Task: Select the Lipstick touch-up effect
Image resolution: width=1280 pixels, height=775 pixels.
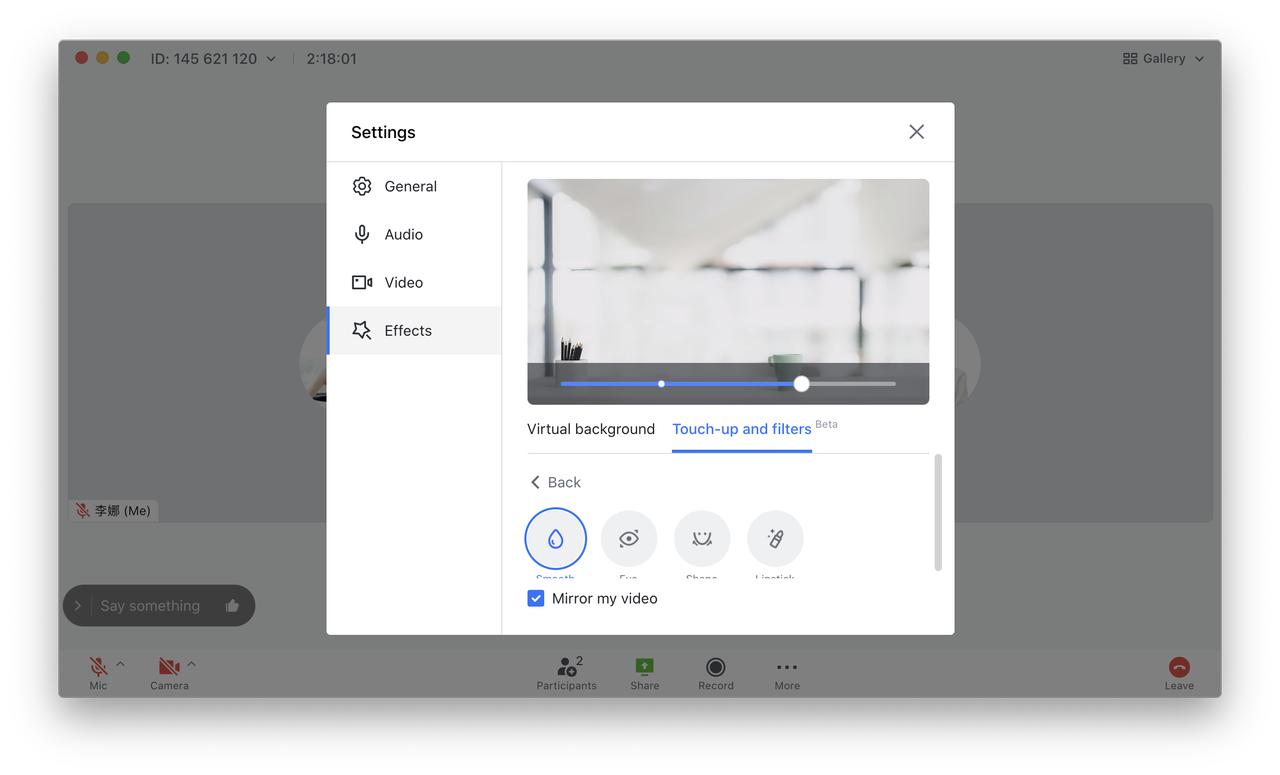Action: [775, 538]
